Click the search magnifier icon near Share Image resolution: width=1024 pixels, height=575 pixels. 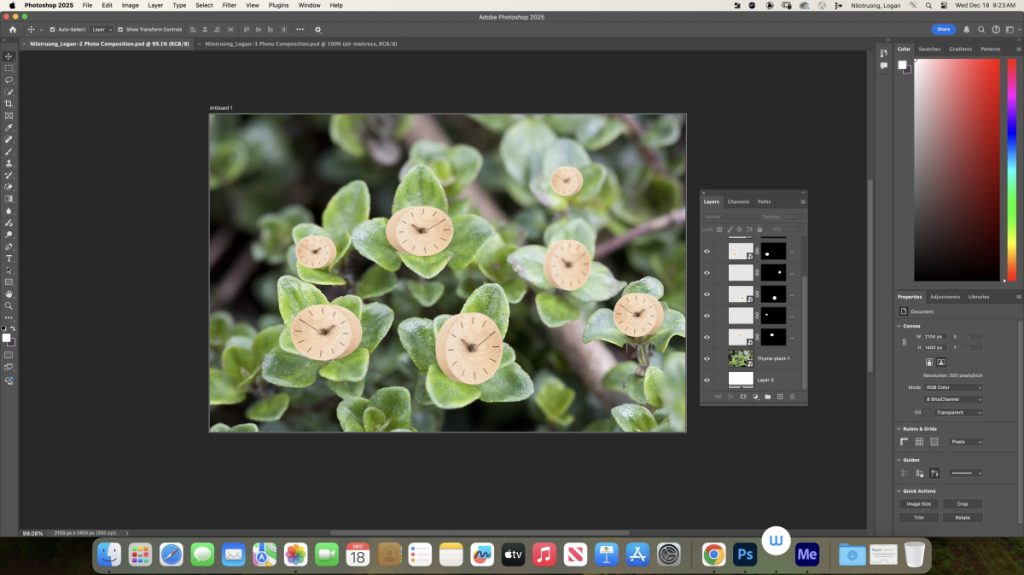(x=980, y=29)
